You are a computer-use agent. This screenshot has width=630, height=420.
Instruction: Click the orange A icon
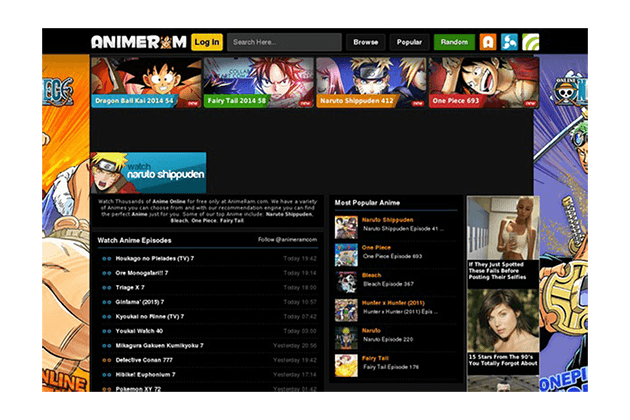tap(488, 42)
